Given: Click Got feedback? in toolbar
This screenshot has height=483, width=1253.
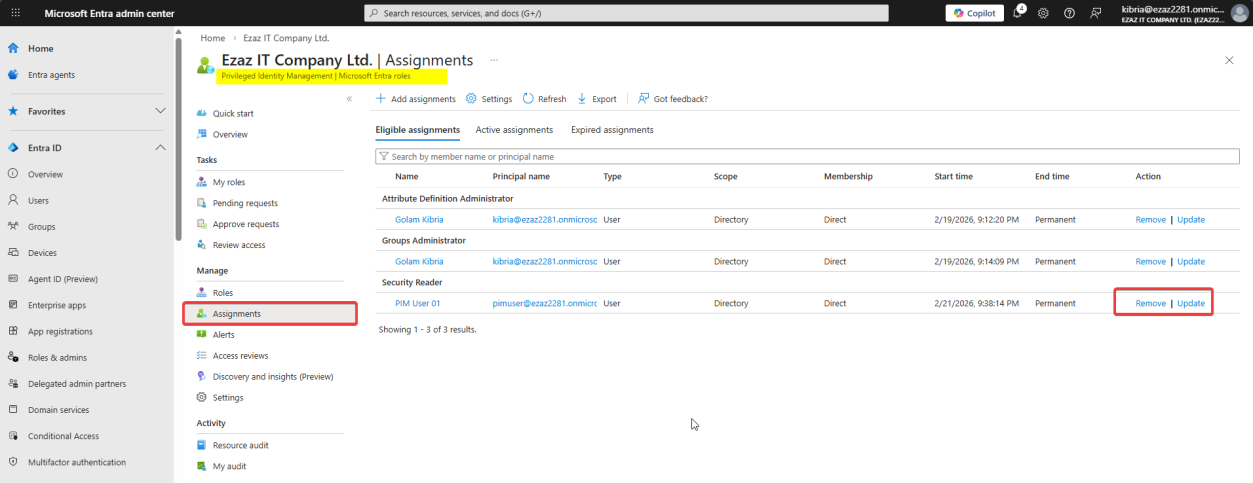Looking at the screenshot, I should (x=673, y=99).
